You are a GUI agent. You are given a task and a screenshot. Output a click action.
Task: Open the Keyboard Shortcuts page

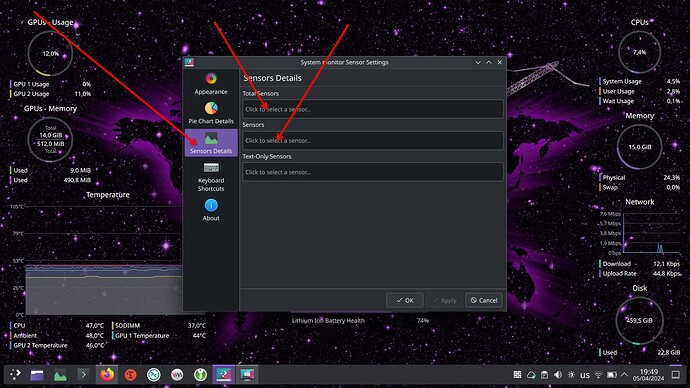211,177
